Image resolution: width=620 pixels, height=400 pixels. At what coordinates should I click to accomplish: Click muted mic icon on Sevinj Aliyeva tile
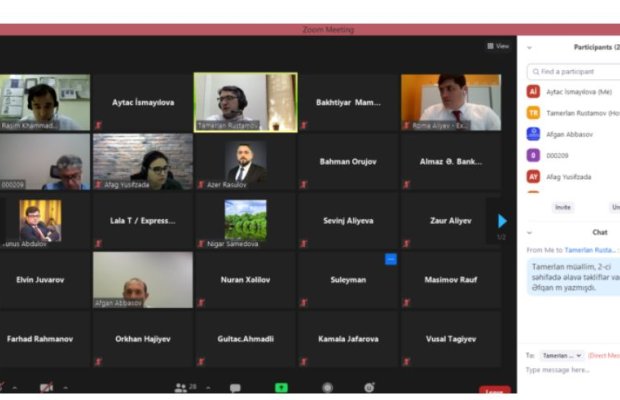click(304, 243)
